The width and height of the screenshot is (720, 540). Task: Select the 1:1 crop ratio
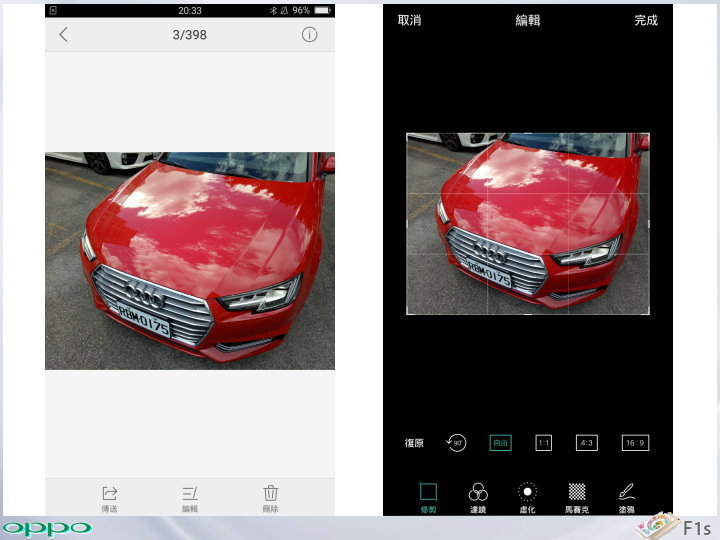[543, 443]
